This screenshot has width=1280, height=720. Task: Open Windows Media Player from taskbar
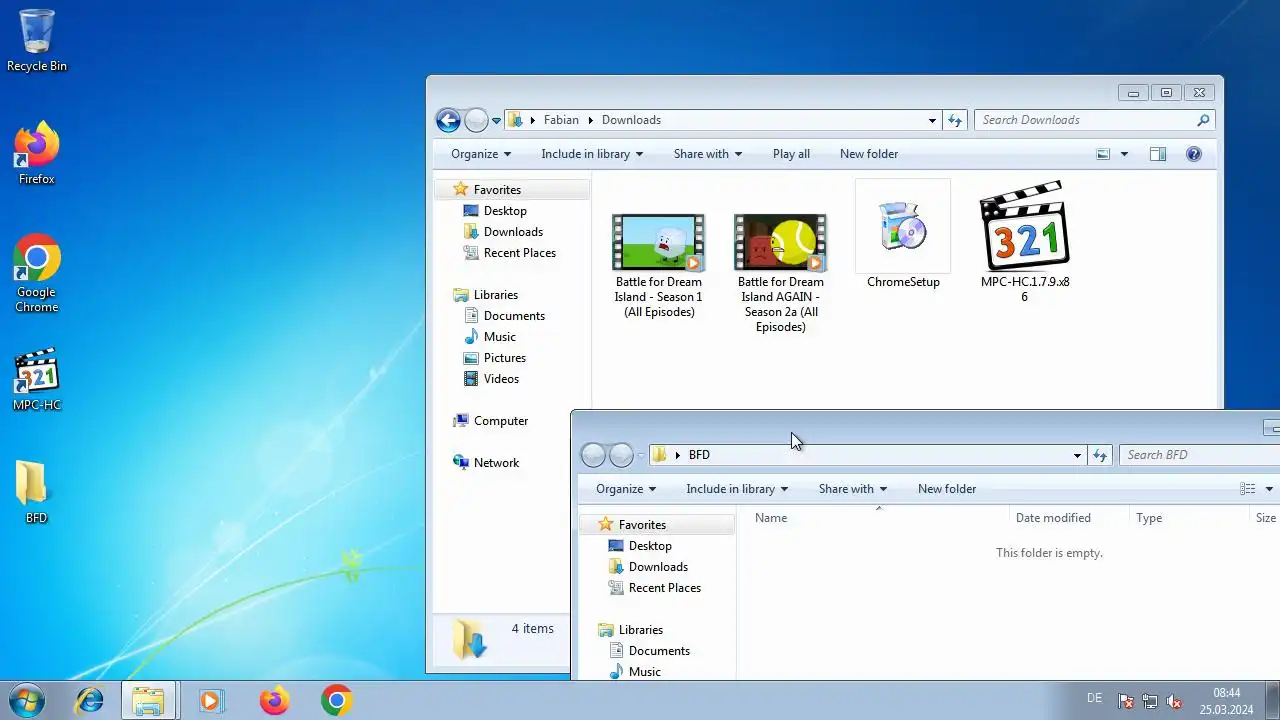211,700
